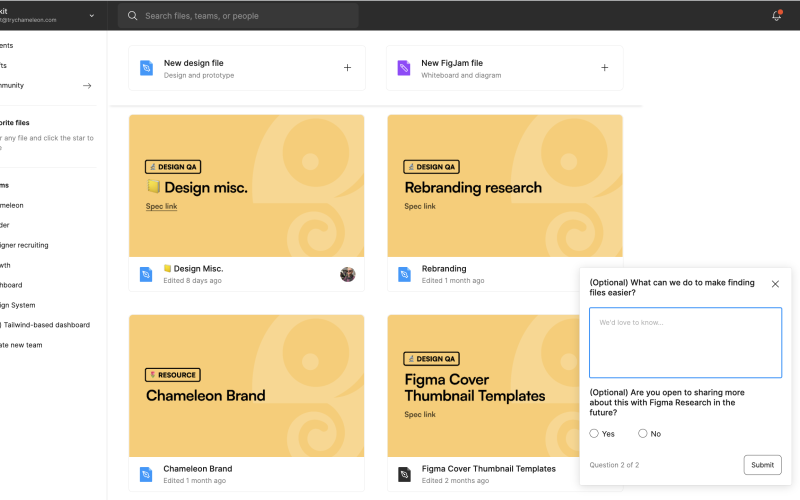The width and height of the screenshot is (800, 500).
Task: Click Spec link on Rebranding research cover
Action: 420,207
